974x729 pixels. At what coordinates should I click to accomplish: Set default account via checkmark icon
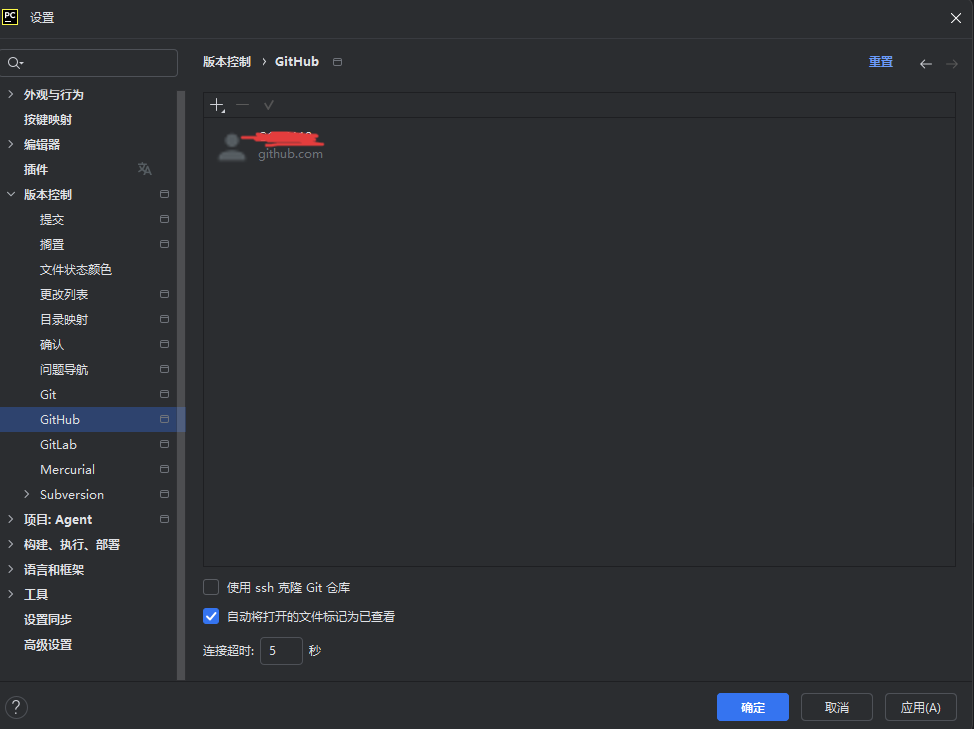(x=267, y=104)
